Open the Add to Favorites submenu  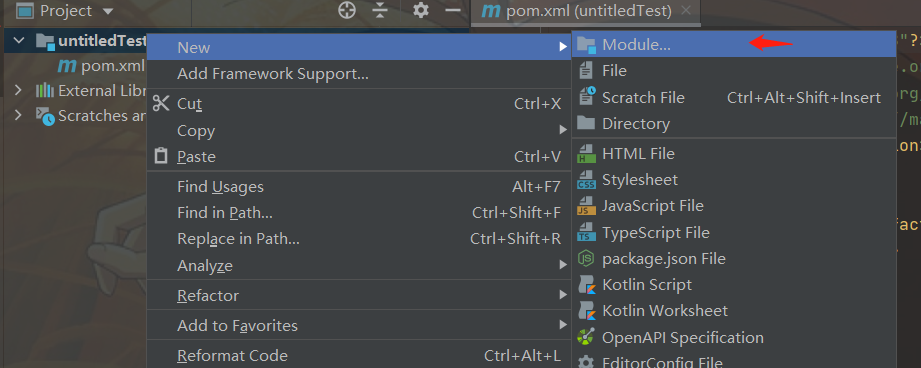tap(359, 325)
